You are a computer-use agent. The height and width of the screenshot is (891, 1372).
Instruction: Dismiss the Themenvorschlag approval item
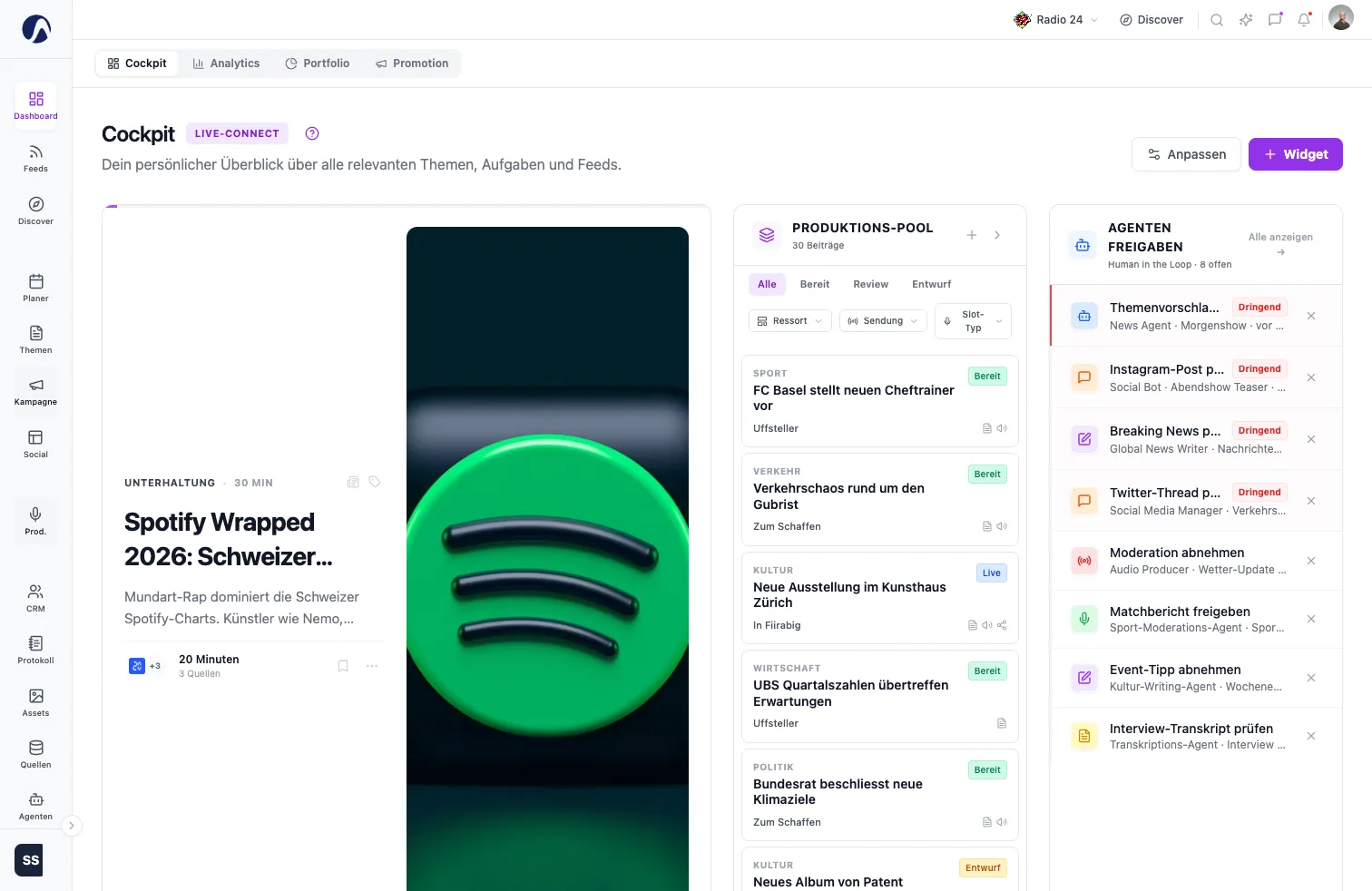1311,316
